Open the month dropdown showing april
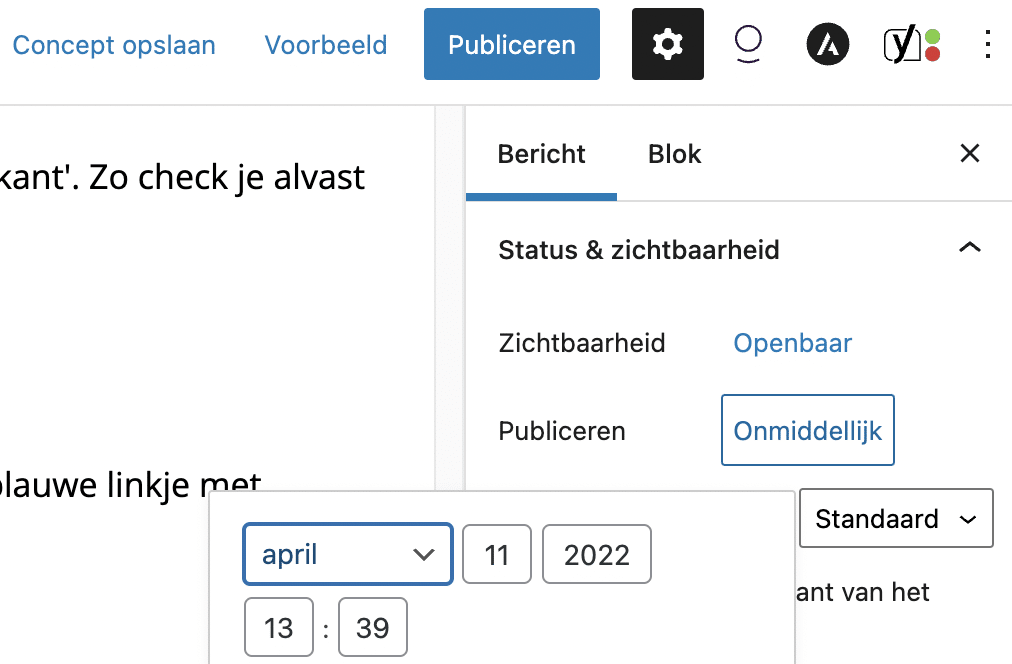This screenshot has width=1012, height=664. pyautogui.click(x=348, y=554)
